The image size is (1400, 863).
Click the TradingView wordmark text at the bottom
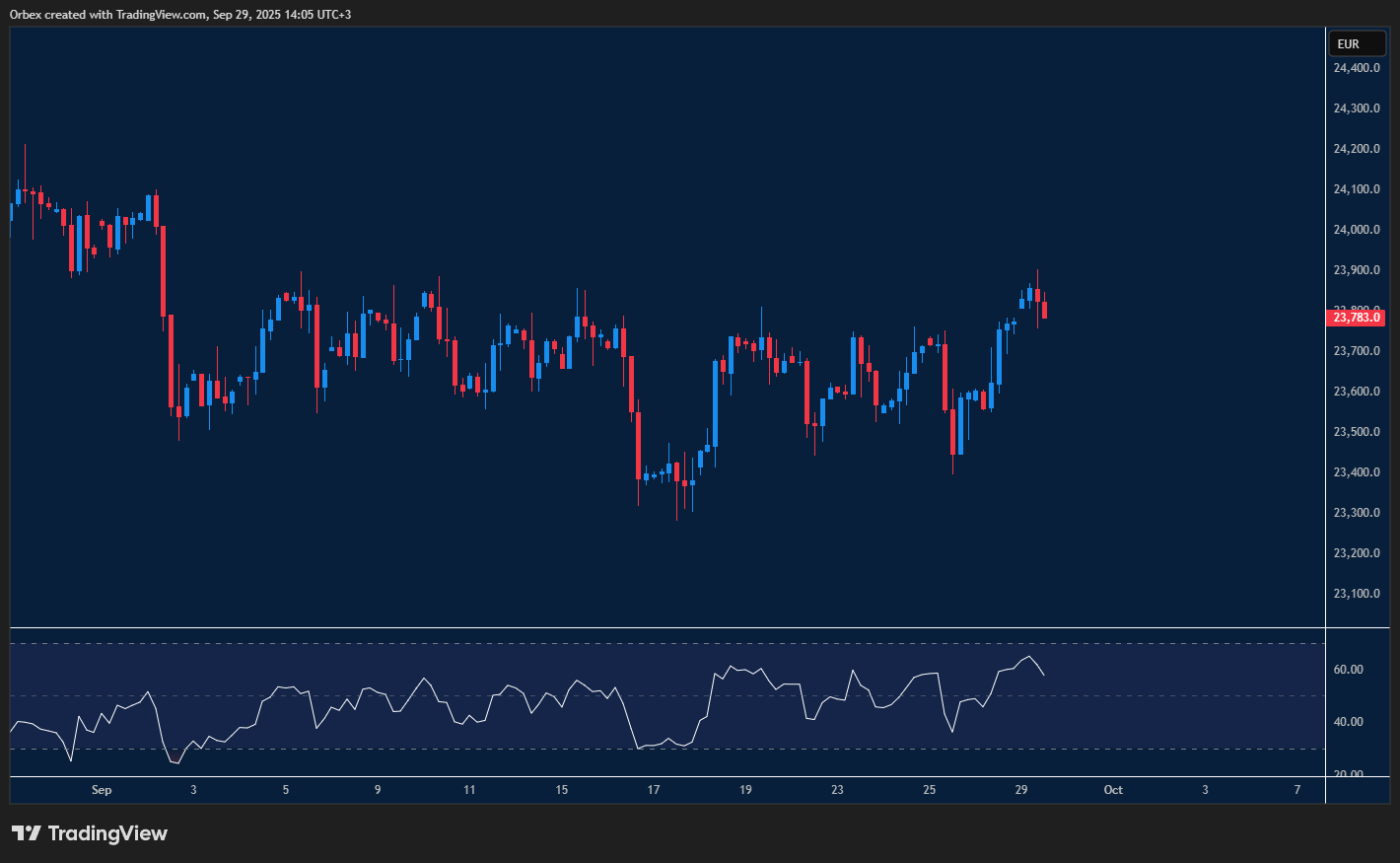coord(107,833)
